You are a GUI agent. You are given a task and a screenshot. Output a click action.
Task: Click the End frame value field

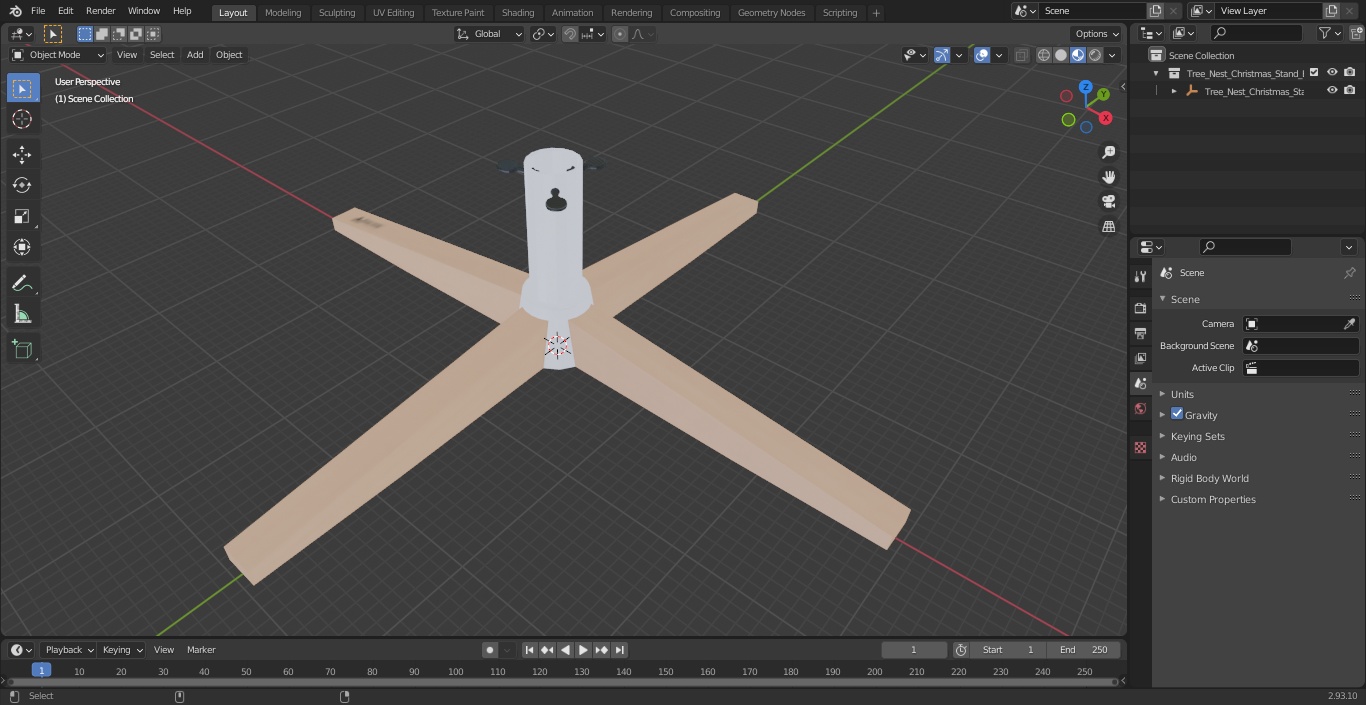click(x=1084, y=650)
